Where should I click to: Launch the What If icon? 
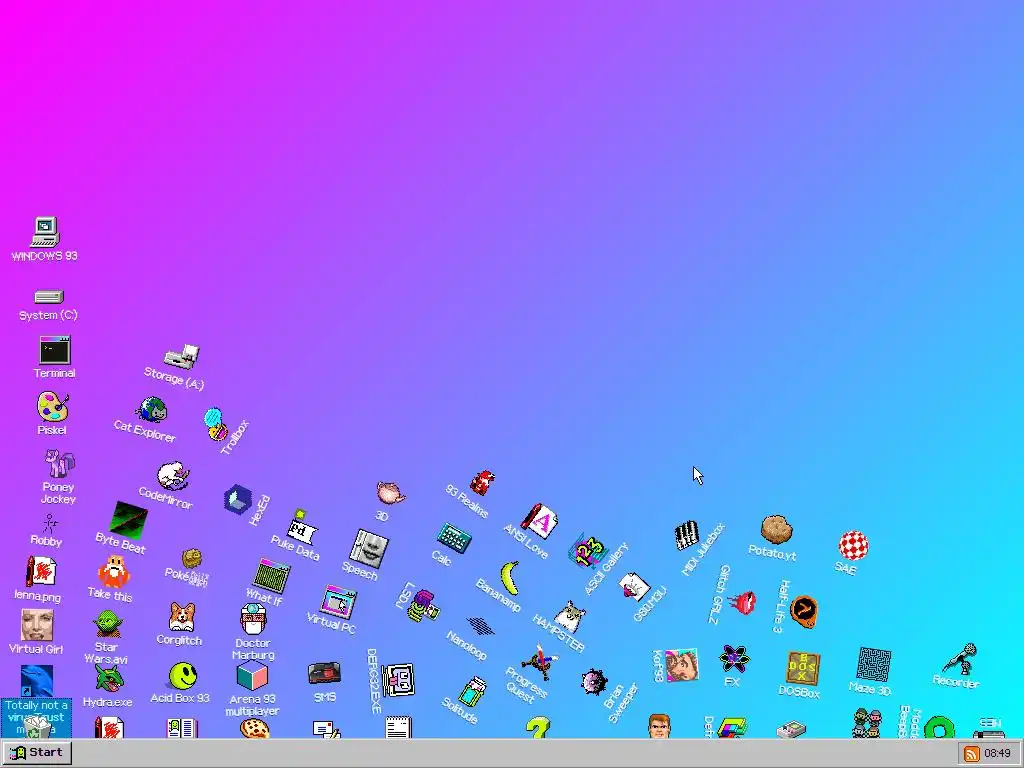271,575
